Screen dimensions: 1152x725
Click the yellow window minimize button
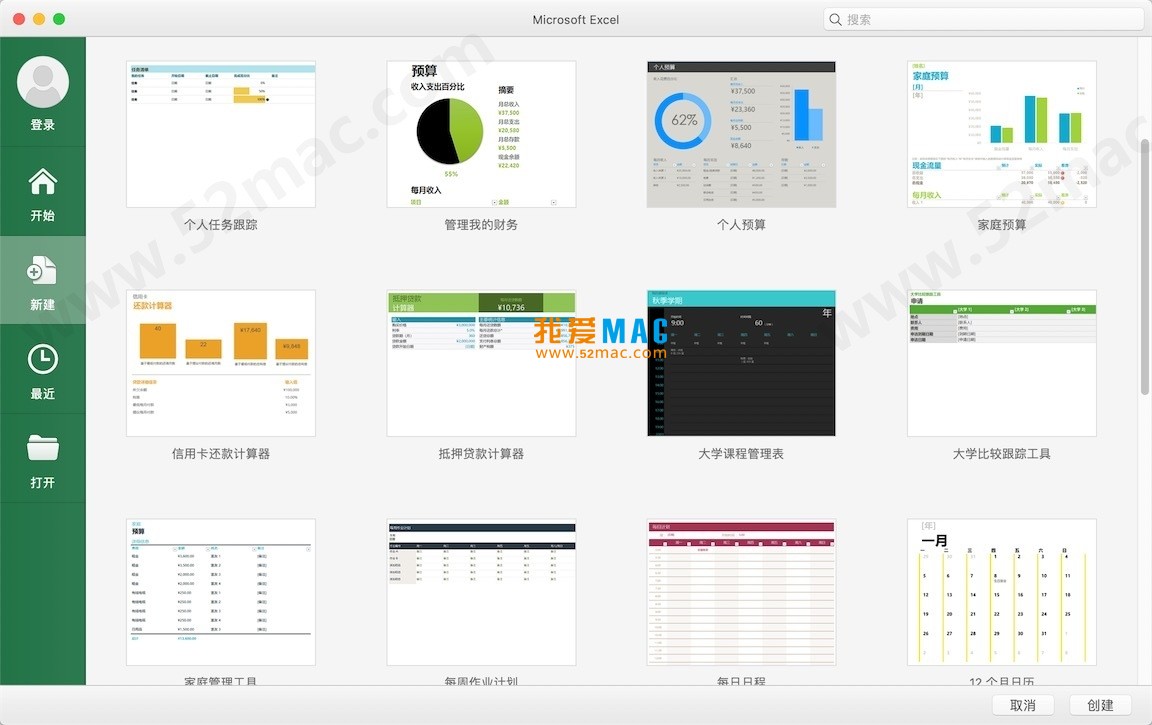(39, 19)
